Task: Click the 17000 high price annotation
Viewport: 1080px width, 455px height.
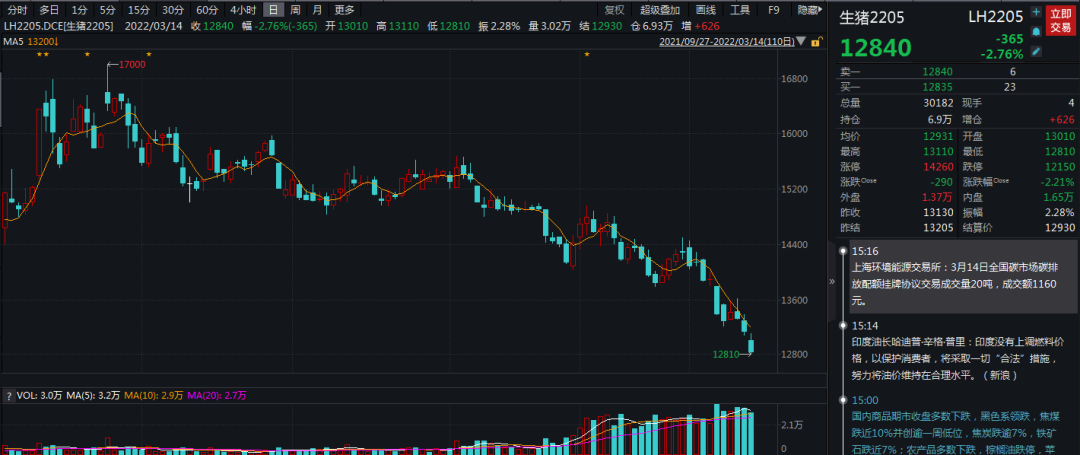Action: pos(132,64)
